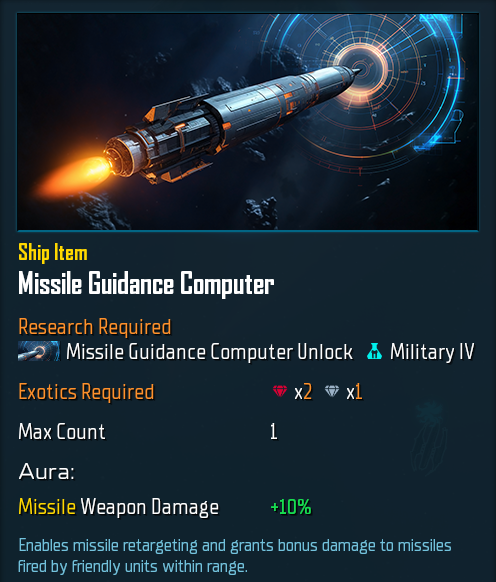Open the Missile Guidance Computer Unlock research
Image resolution: width=496 pixels, height=582 pixels.
click(x=209, y=352)
